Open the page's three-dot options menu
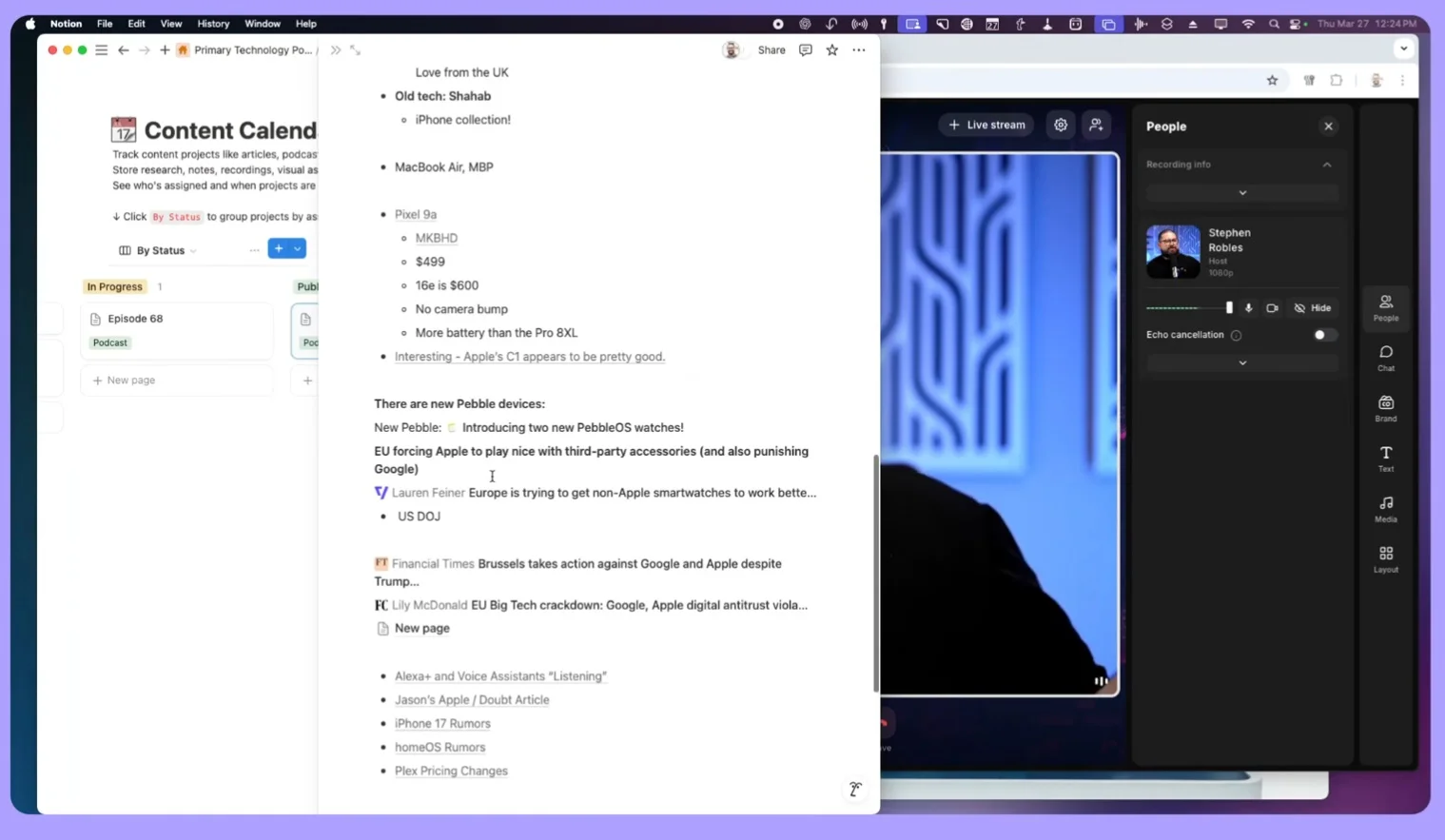The image size is (1445, 840). (x=859, y=50)
